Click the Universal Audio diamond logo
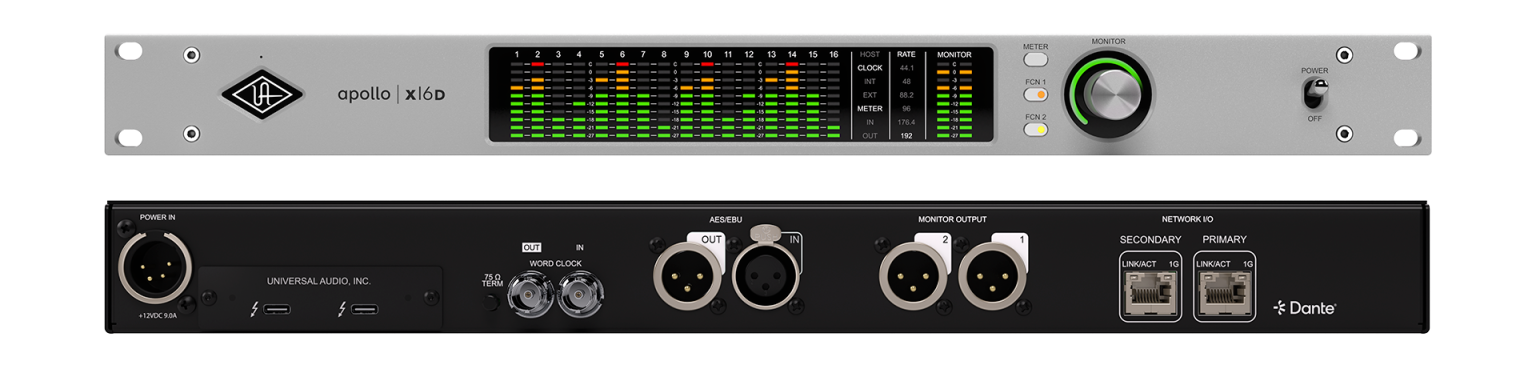Viewport: 1536px width, 377px height. click(261, 95)
